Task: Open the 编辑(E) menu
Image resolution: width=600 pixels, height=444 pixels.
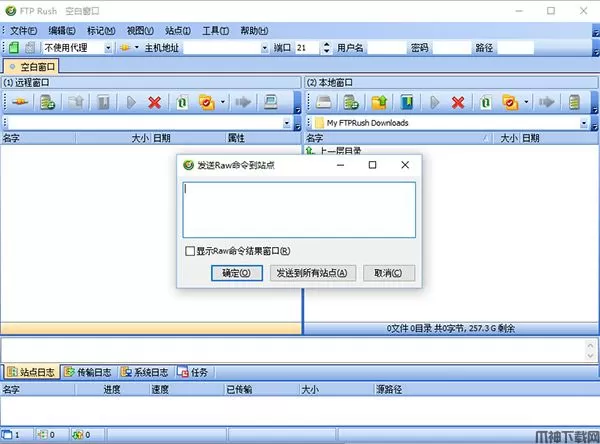Action: (x=62, y=31)
